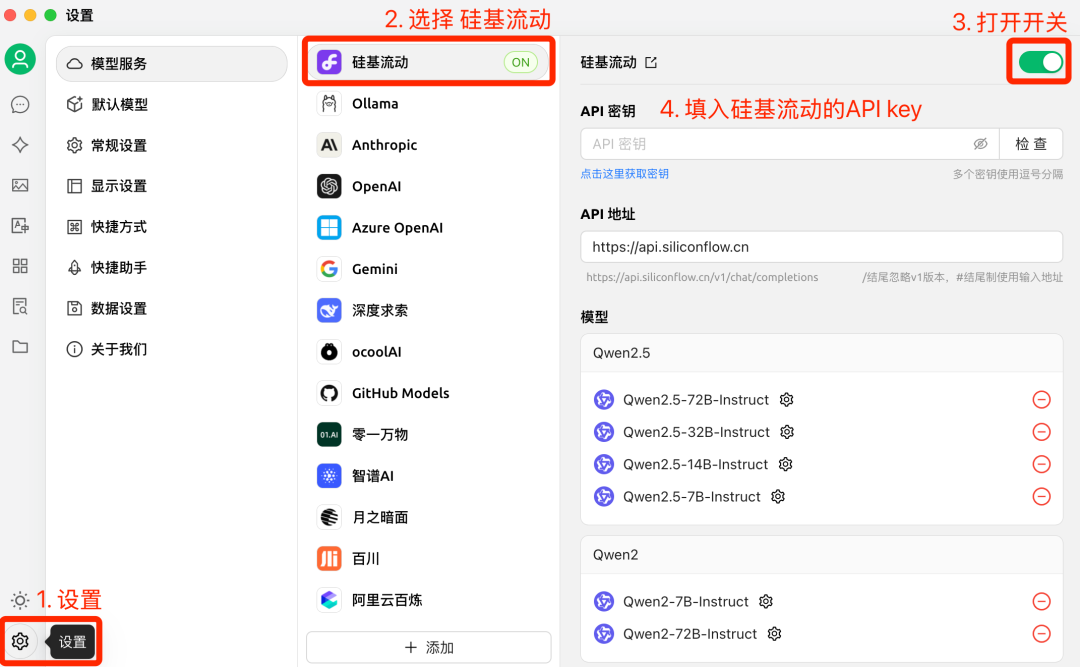Click the Qwen2 model group header
The width and height of the screenshot is (1080, 667).
point(821,555)
